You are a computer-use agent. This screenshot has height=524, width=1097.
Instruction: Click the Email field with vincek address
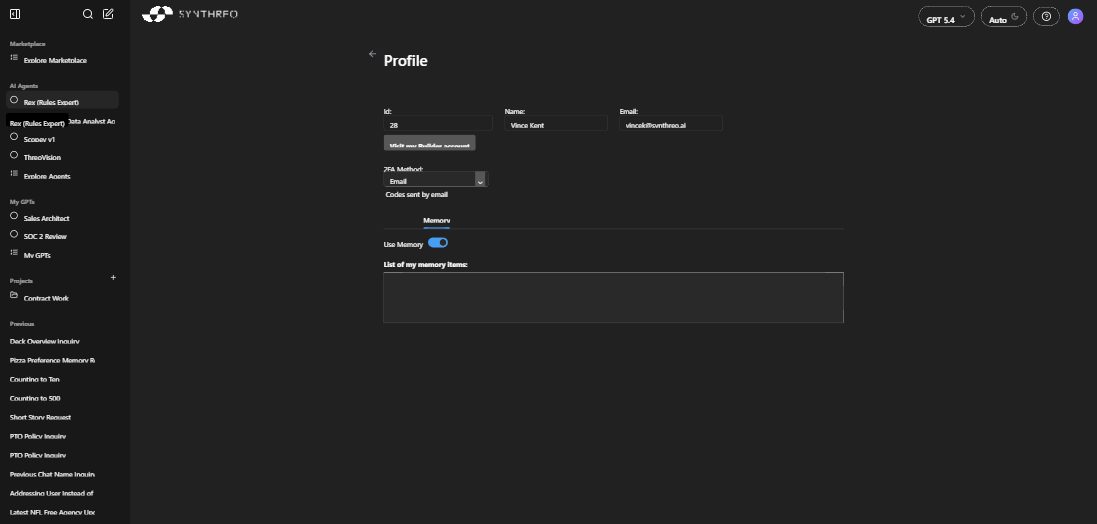click(x=671, y=124)
